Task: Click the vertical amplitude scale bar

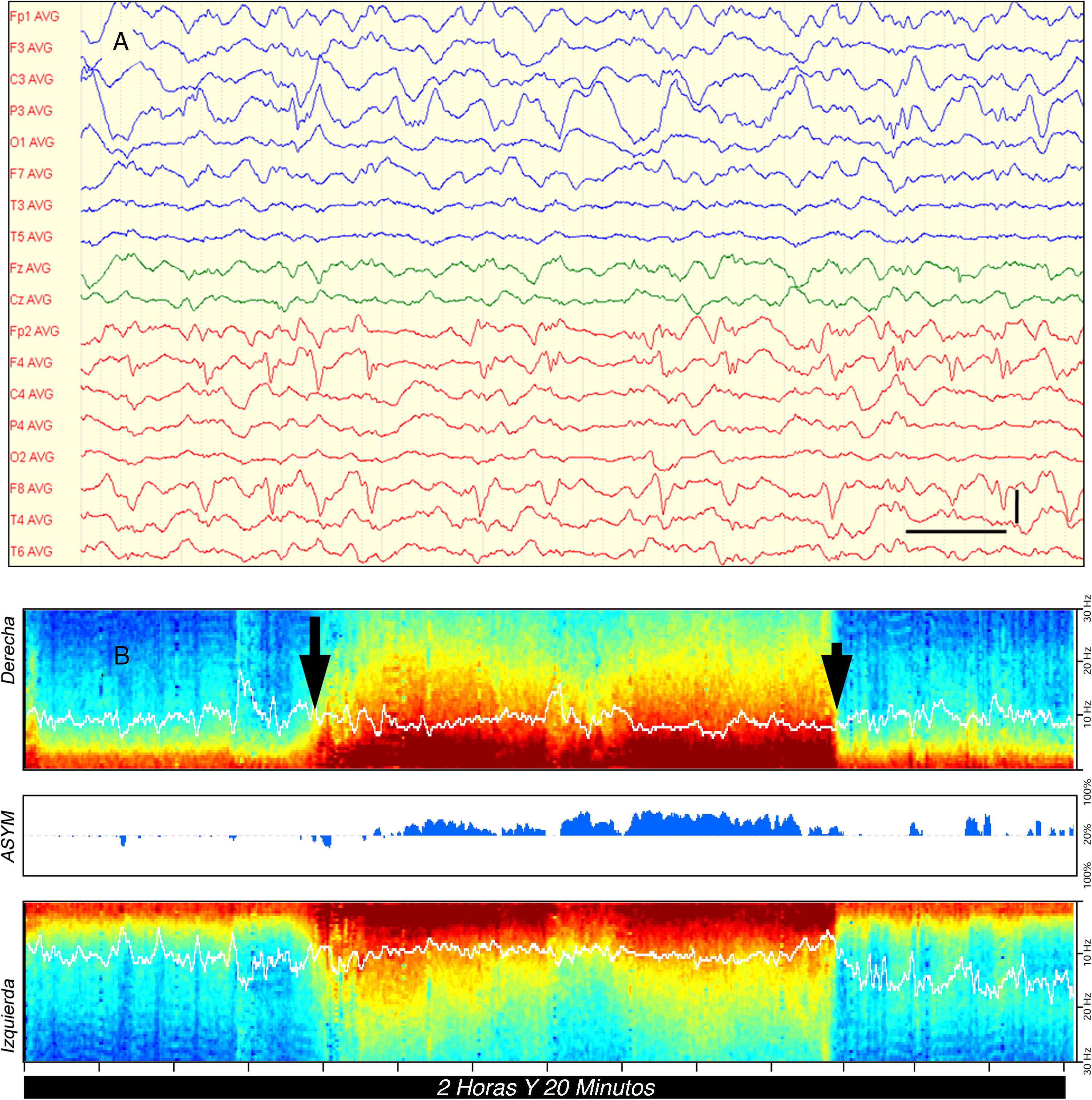Action: (x=1016, y=506)
